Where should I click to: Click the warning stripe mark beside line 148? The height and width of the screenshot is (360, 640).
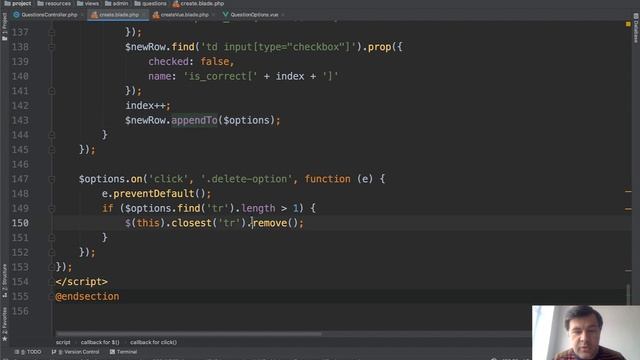[628, 191]
